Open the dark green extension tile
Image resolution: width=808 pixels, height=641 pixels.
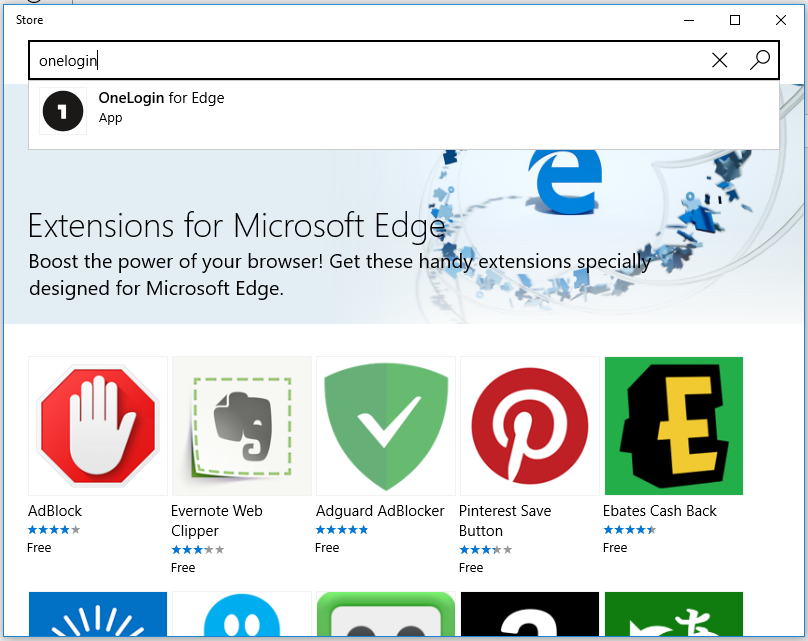[674, 614]
